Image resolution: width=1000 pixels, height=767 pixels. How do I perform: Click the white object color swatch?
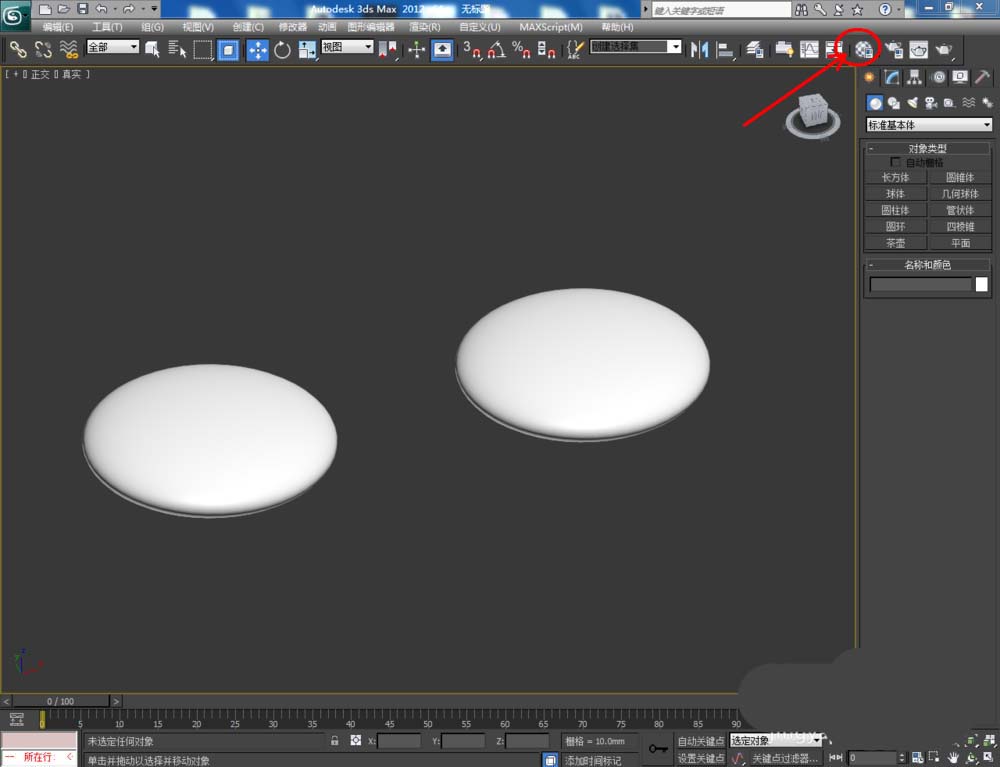click(x=982, y=284)
